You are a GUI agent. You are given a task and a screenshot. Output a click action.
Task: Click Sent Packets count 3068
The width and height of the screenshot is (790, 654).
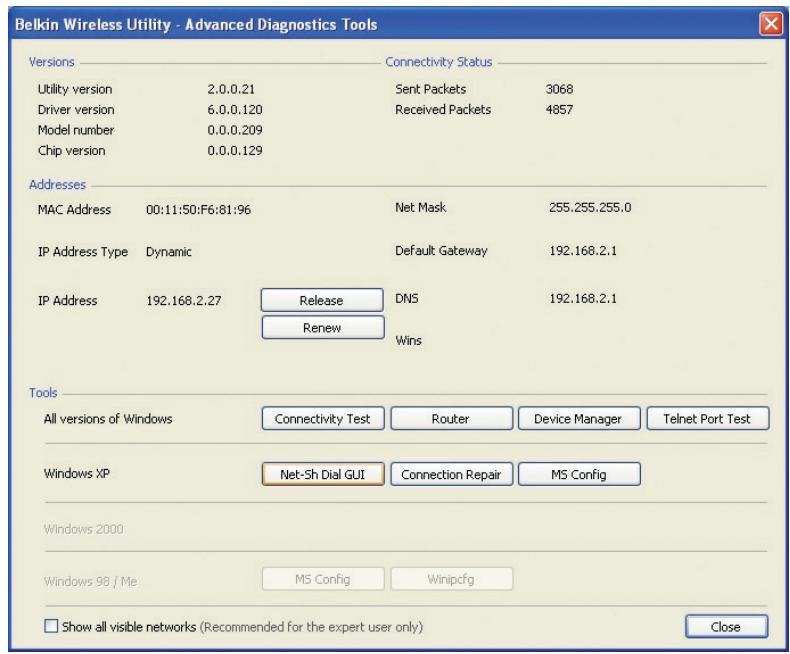pyautogui.click(x=559, y=89)
